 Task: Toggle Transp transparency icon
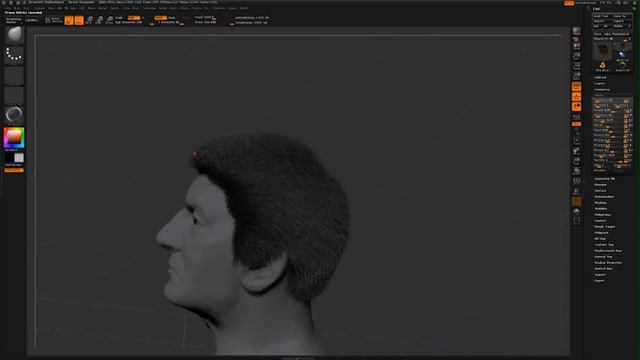576,191
